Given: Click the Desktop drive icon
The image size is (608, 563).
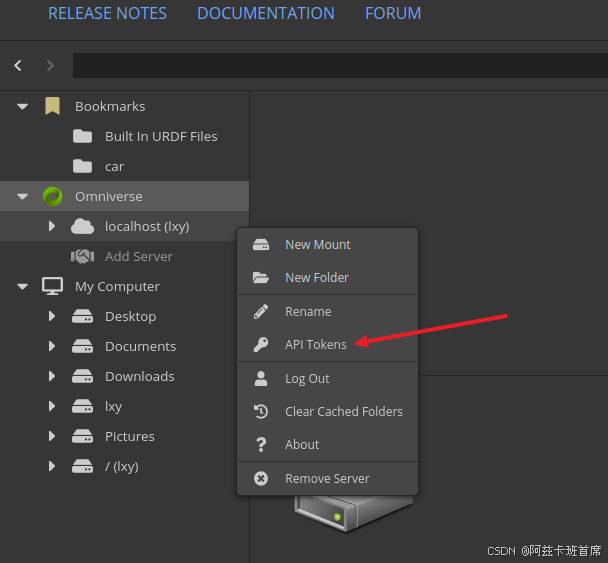Looking at the screenshot, I should pos(83,316).
